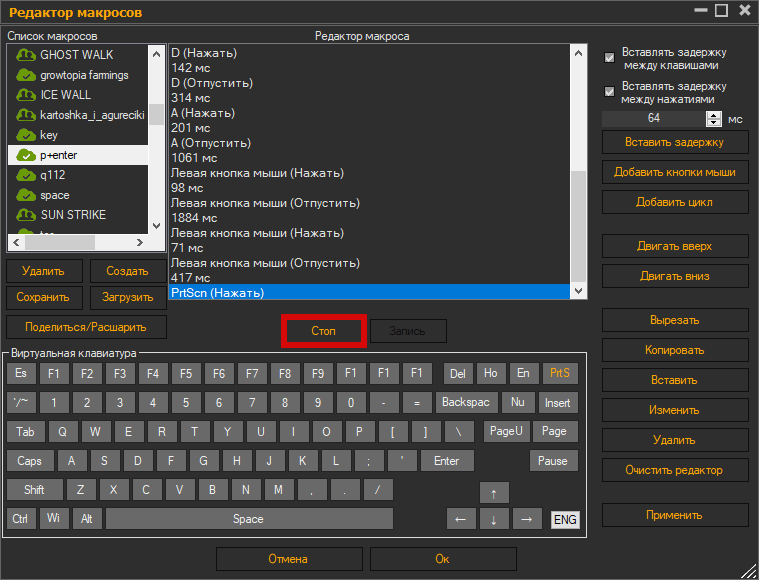Click the delay value field showing 64
The height and width of the screenshot is (580, 759).
click(654, 119)
